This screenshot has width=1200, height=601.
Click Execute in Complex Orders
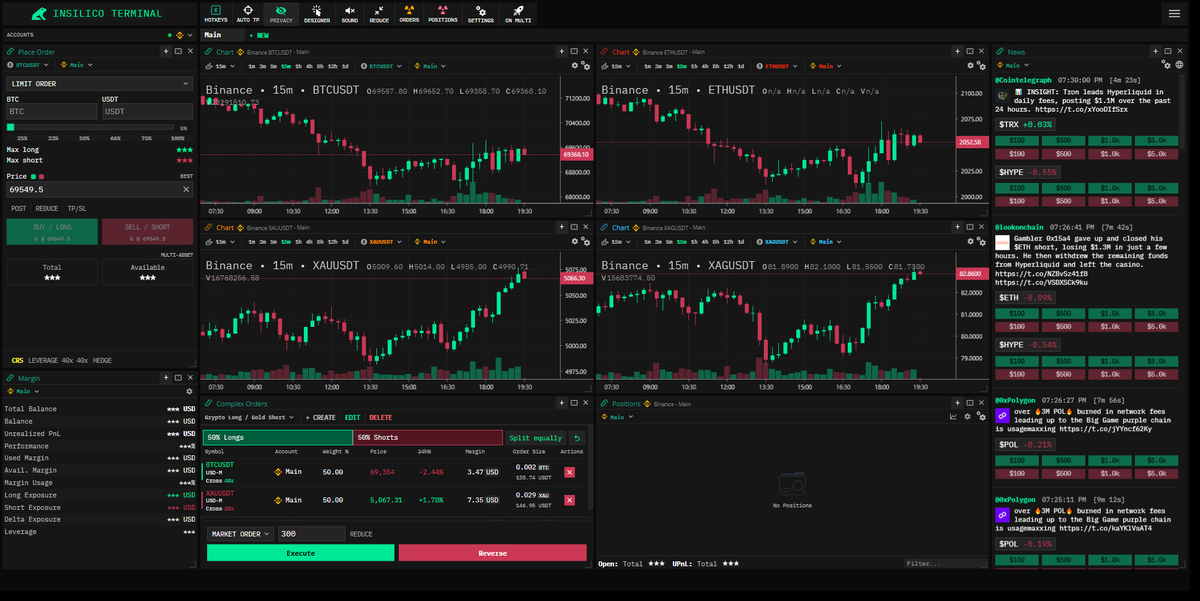tap(301, 553)
